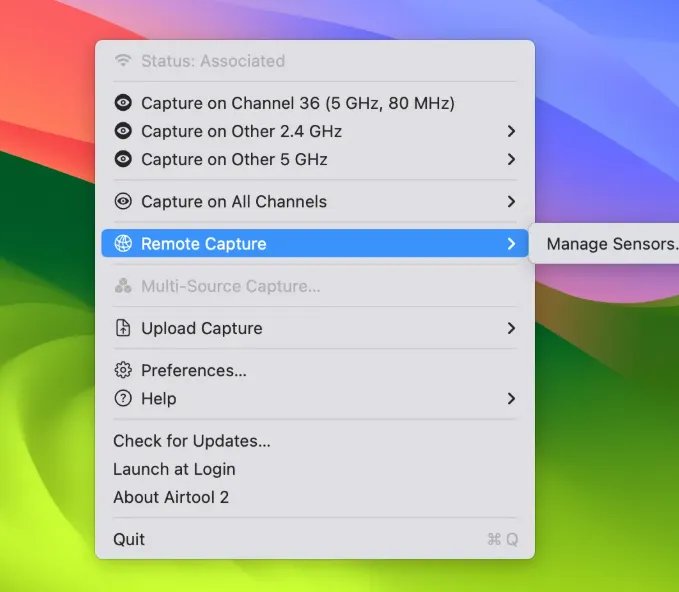
Task: Click the Multi-Source Capture… entry
Action: (315, 286)
